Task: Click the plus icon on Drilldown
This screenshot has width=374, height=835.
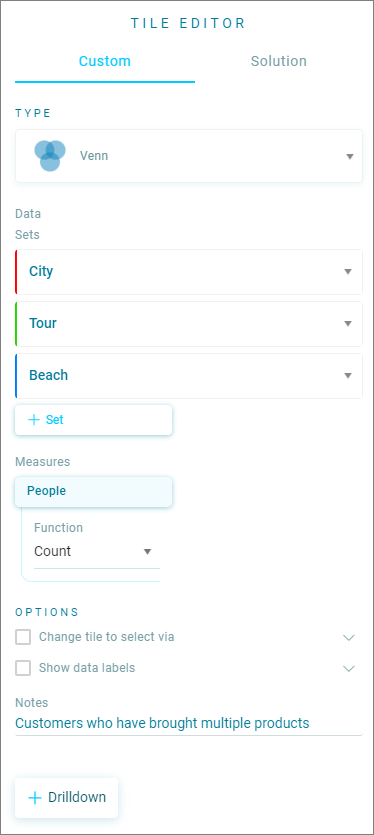Action: [35, 797]
